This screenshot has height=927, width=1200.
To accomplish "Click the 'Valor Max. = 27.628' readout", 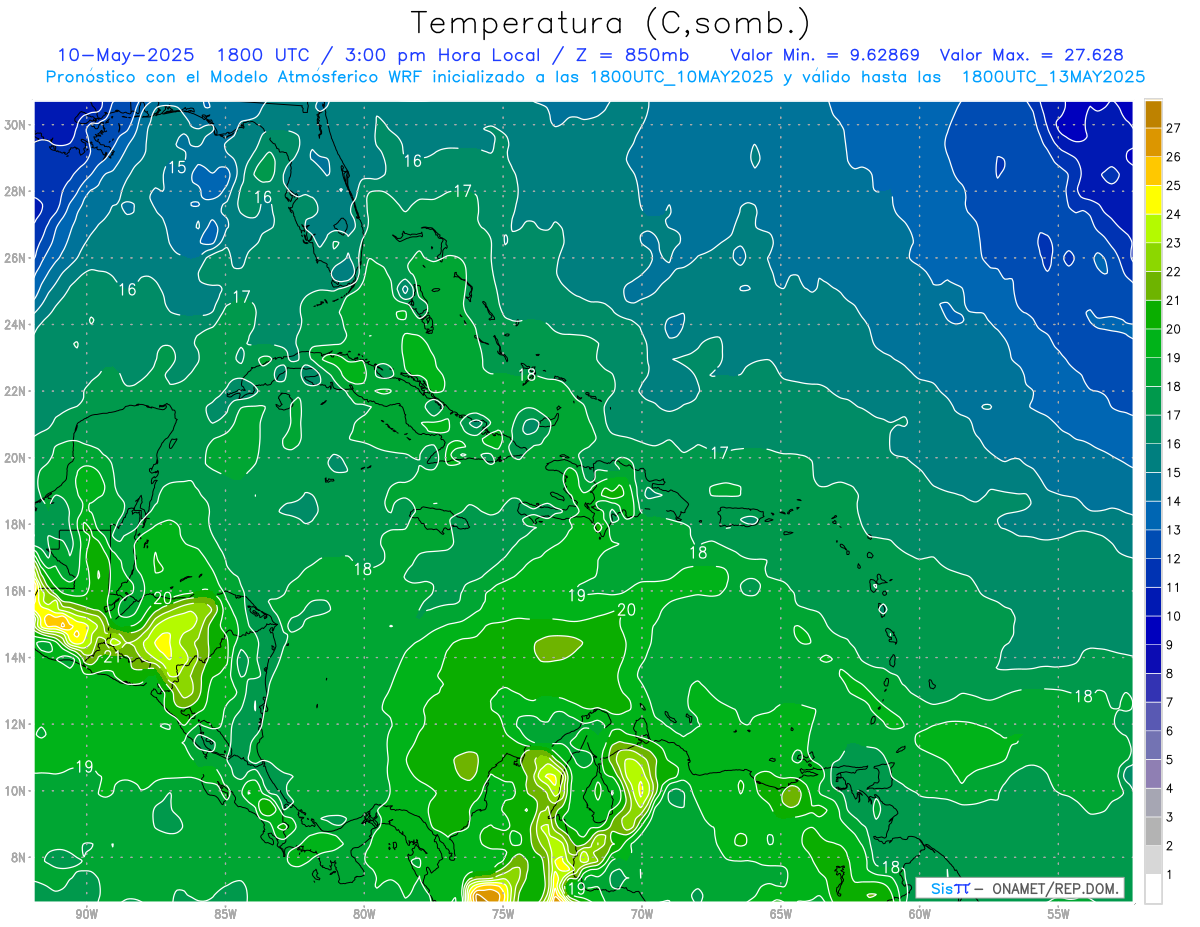I will coord(1032,55).
